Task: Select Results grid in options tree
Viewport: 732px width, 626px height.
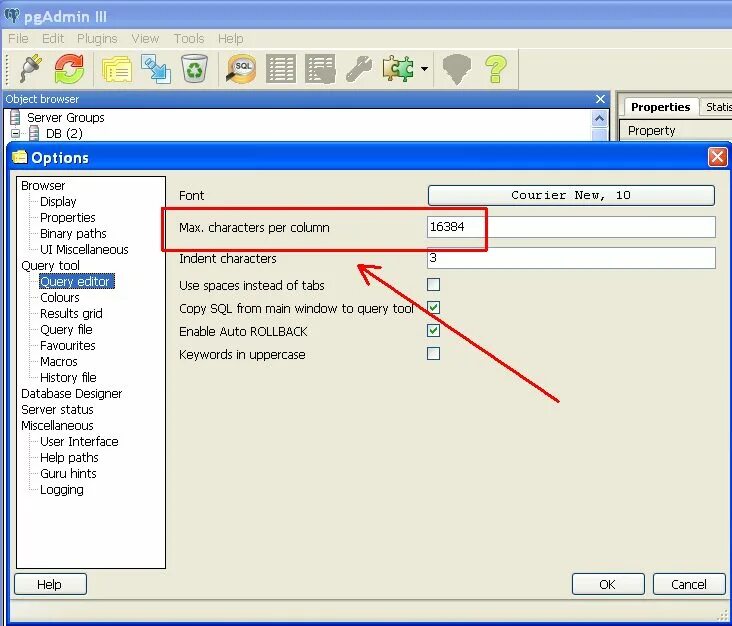Action: 71,314
